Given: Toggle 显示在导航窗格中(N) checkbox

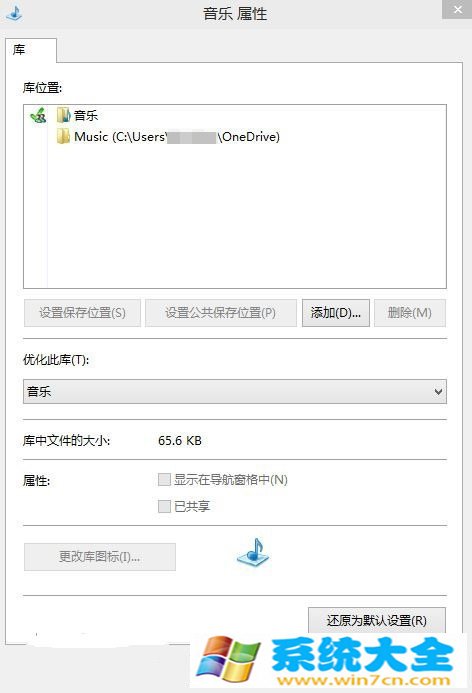Looking at the screenshot, I should pyautogui.click(x=164, y=480).
